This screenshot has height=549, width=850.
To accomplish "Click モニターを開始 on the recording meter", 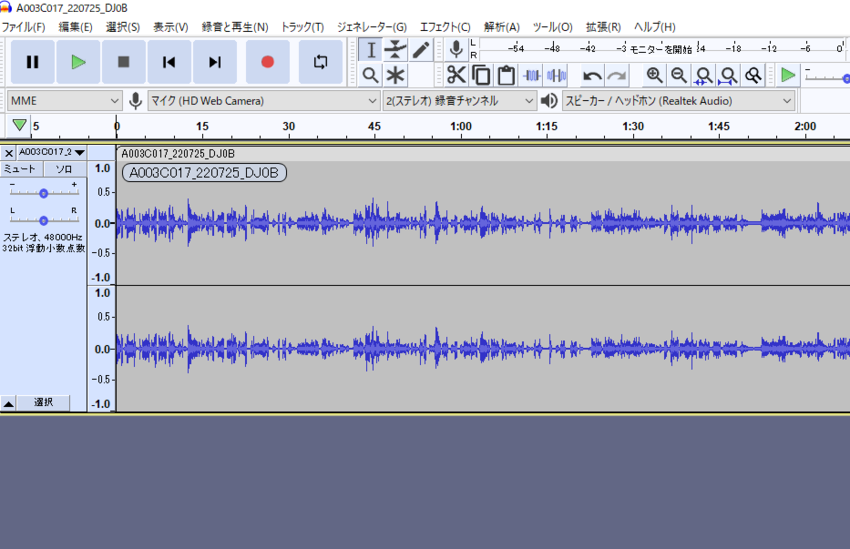I will click(661, 49).
